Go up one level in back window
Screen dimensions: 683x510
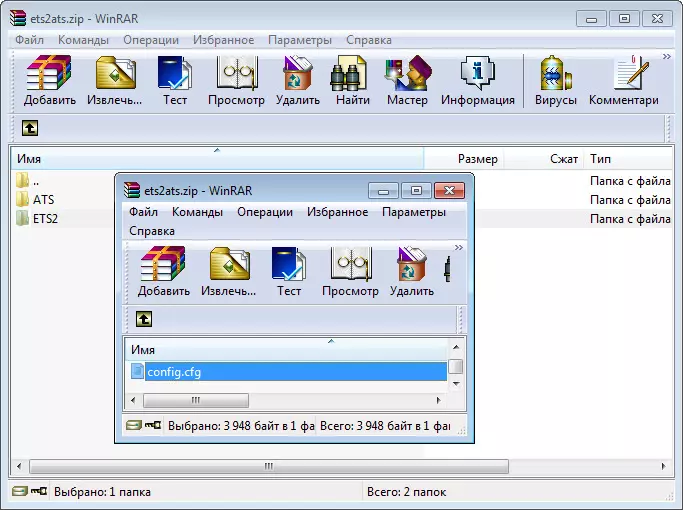coord(30,128)
